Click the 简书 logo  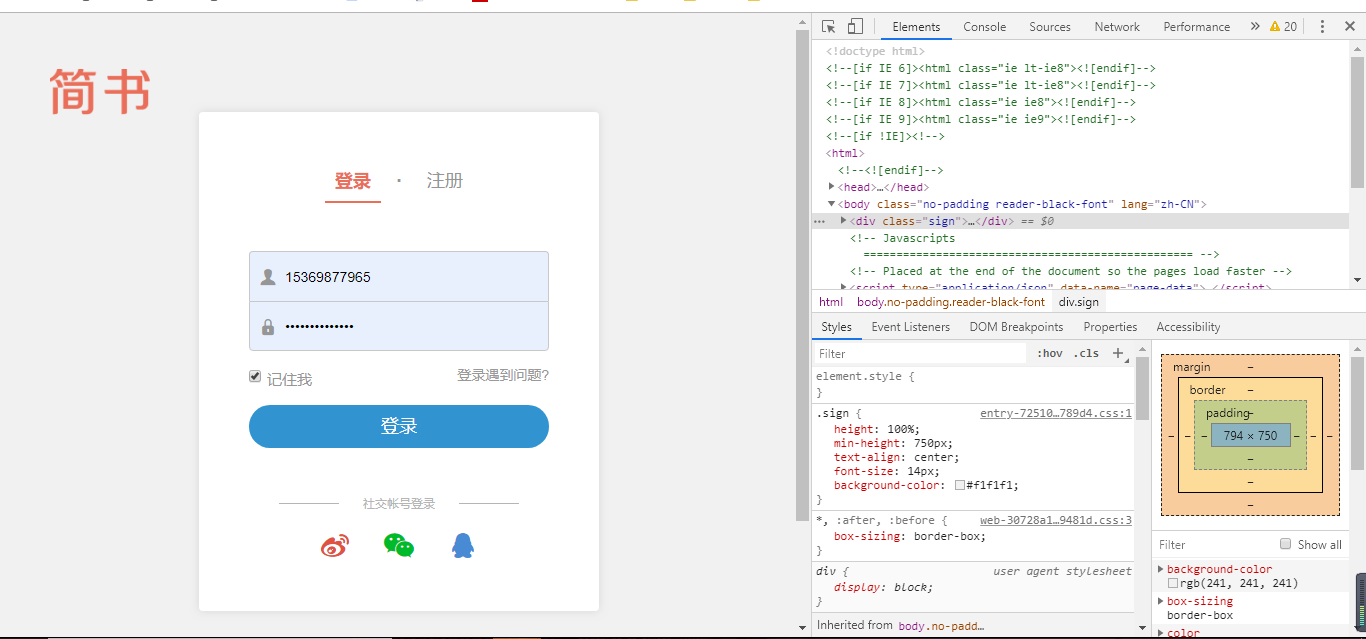click(x=100, y=91)
